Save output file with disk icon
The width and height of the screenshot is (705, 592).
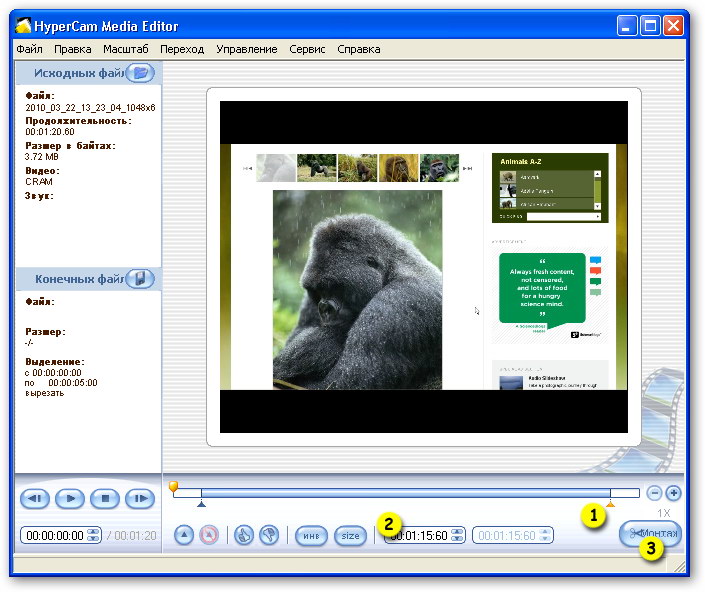point(140,279)
